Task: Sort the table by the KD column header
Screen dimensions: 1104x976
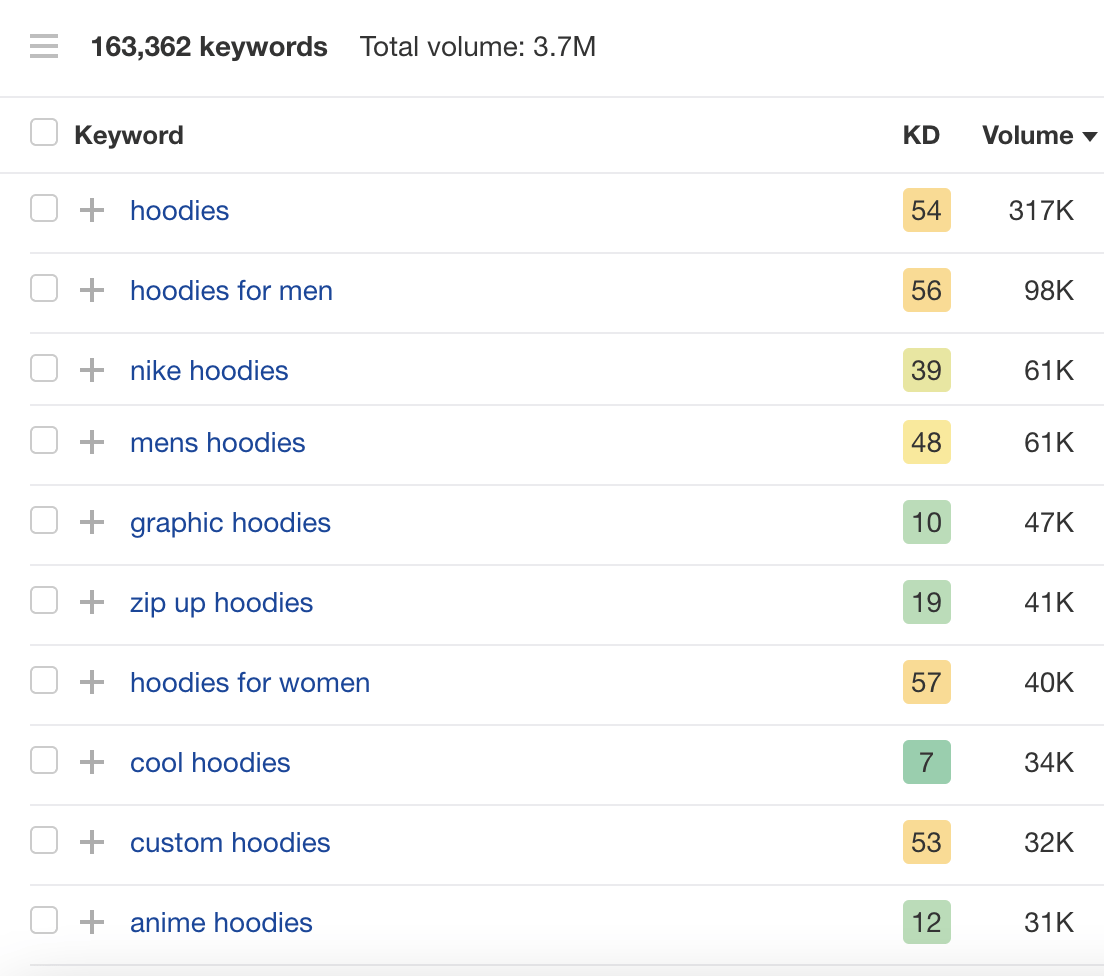Action: coord(920,135)
